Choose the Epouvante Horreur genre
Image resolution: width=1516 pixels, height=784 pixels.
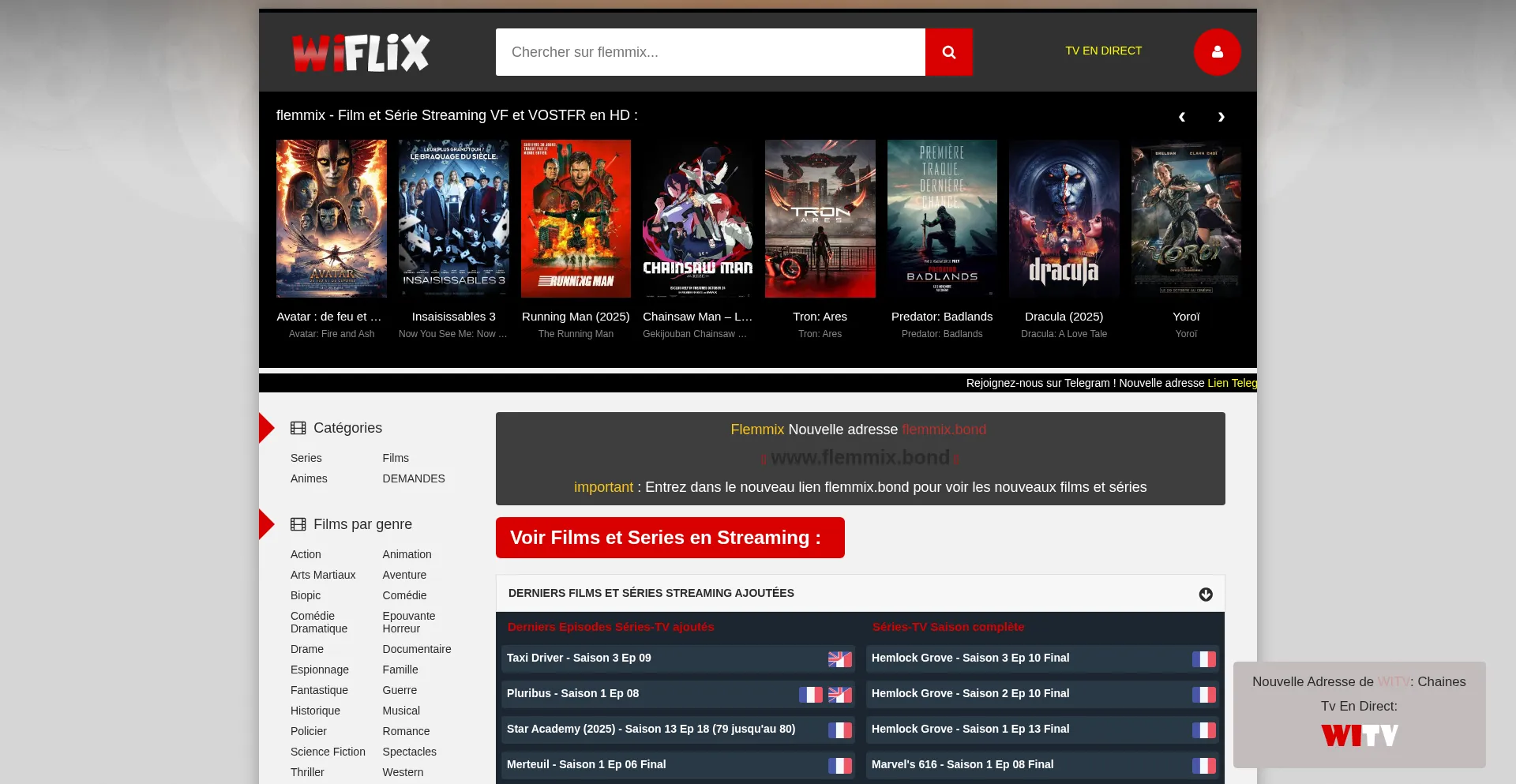coord(409,622)
